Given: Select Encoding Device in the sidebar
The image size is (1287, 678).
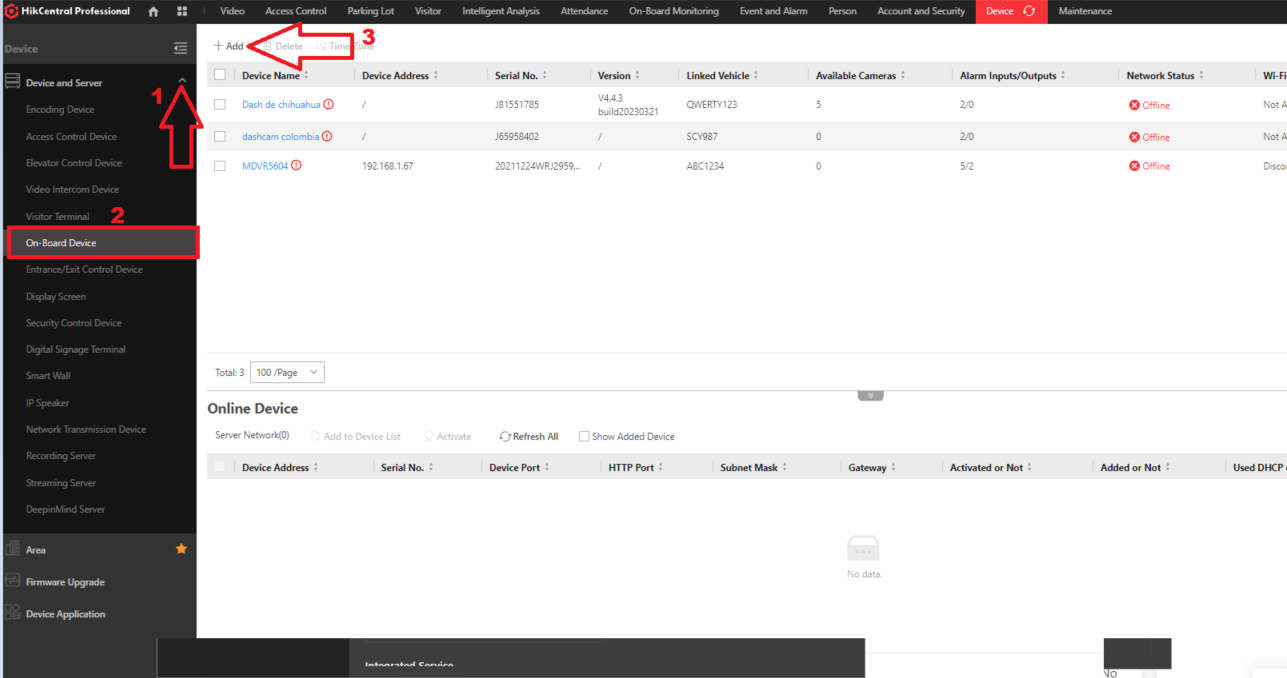Looking at the screenshot, I should click(60, 109).
